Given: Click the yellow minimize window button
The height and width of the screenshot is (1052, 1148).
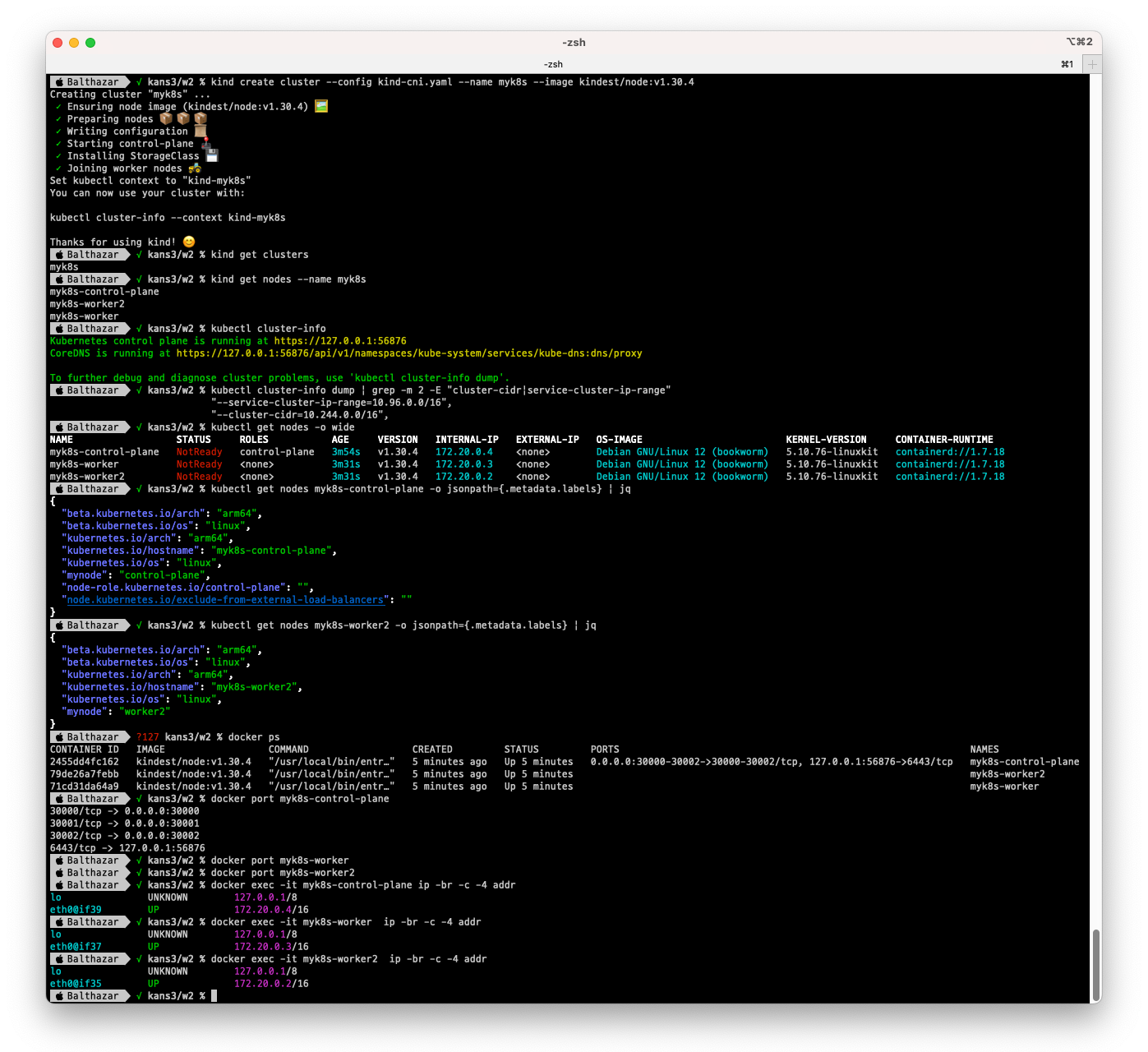Looking at the screenshot, I should coord(74,43).
